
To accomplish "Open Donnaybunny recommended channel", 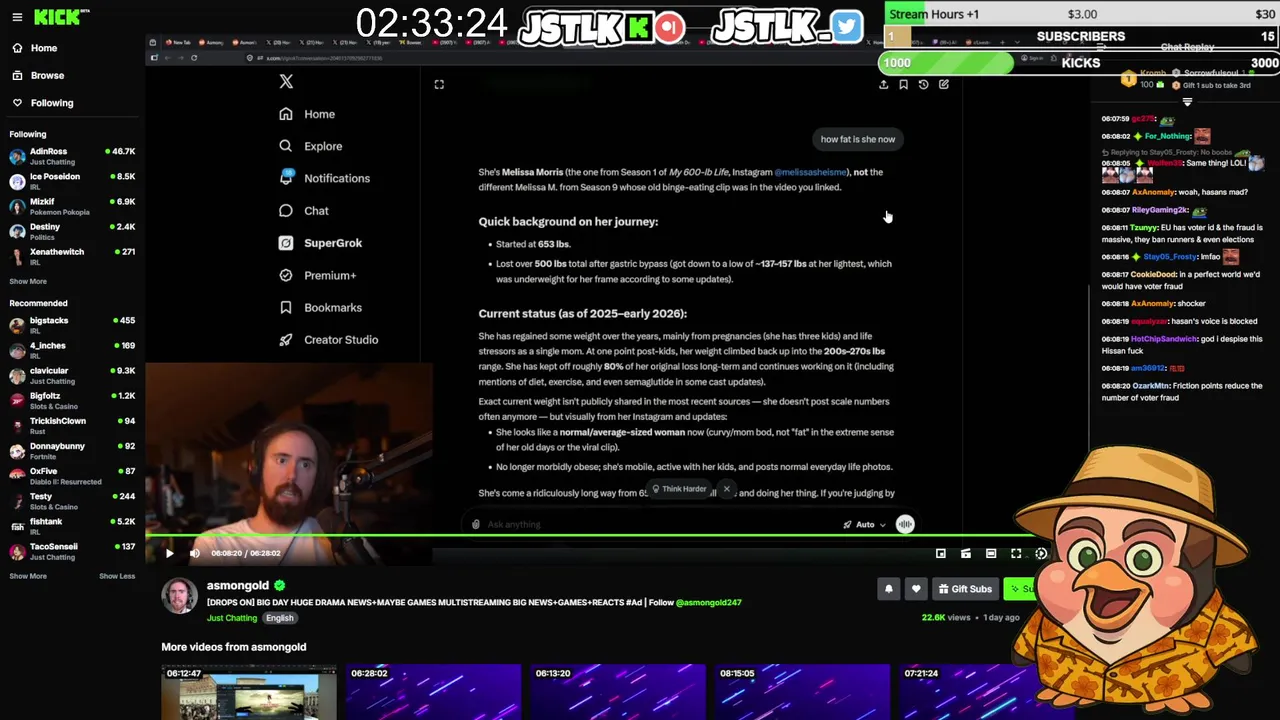I will [72, 450].
